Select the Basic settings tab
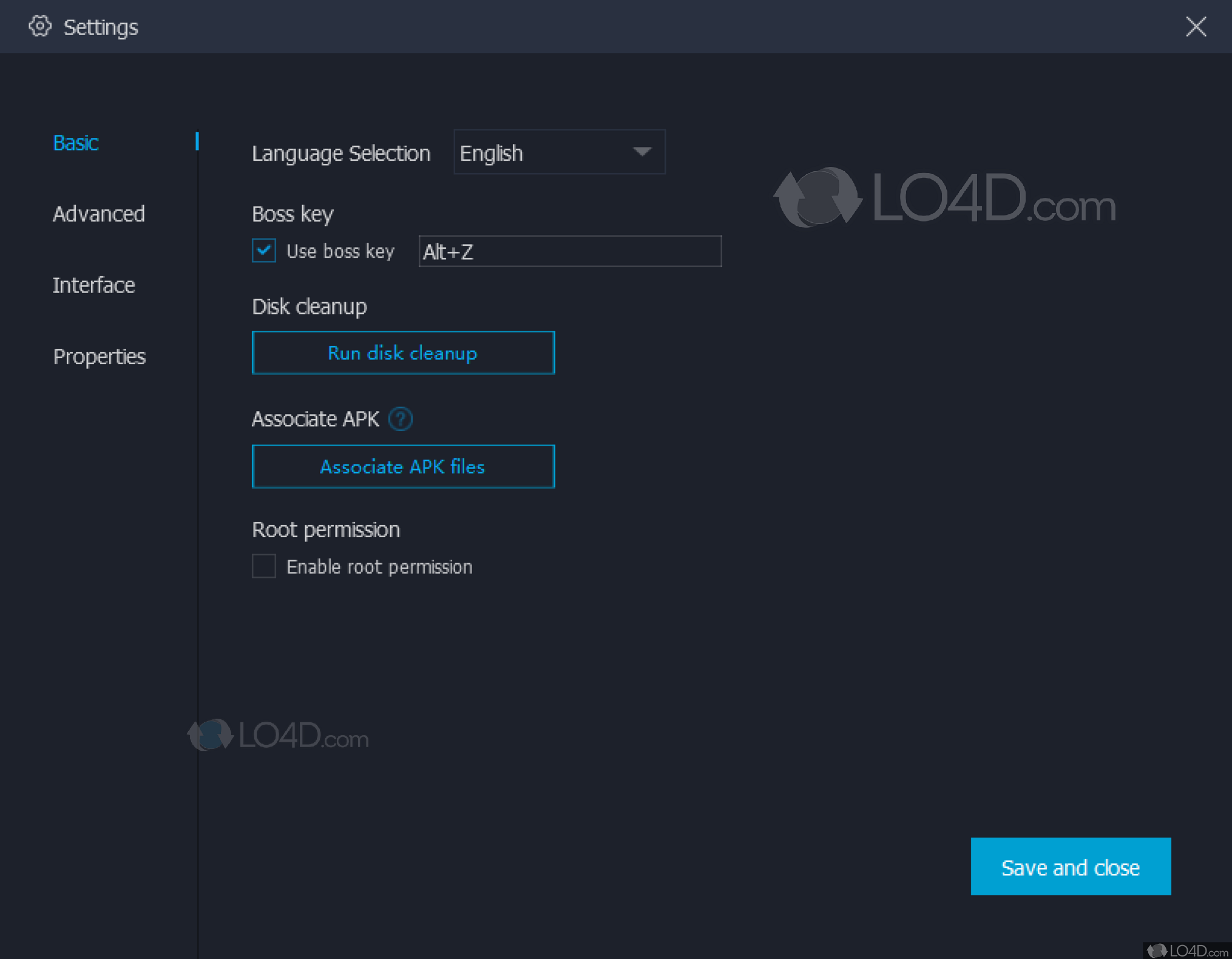1232x959 pixels. 75,143
